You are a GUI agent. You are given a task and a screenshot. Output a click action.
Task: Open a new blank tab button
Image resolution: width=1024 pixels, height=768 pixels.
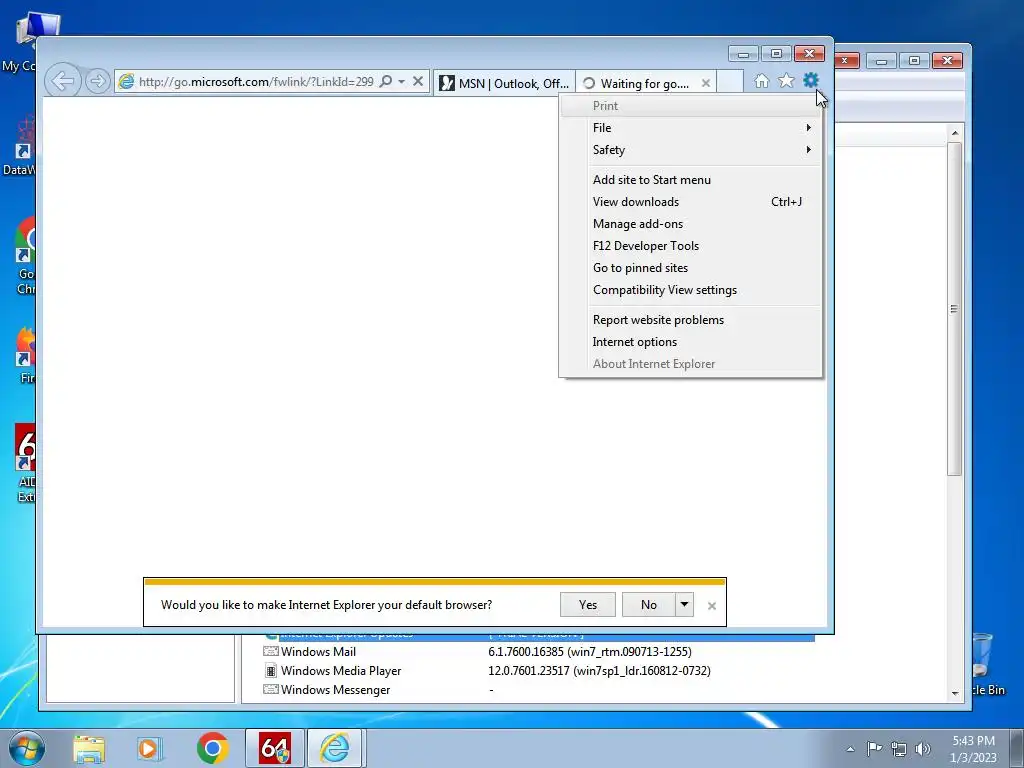click(730, 82)
